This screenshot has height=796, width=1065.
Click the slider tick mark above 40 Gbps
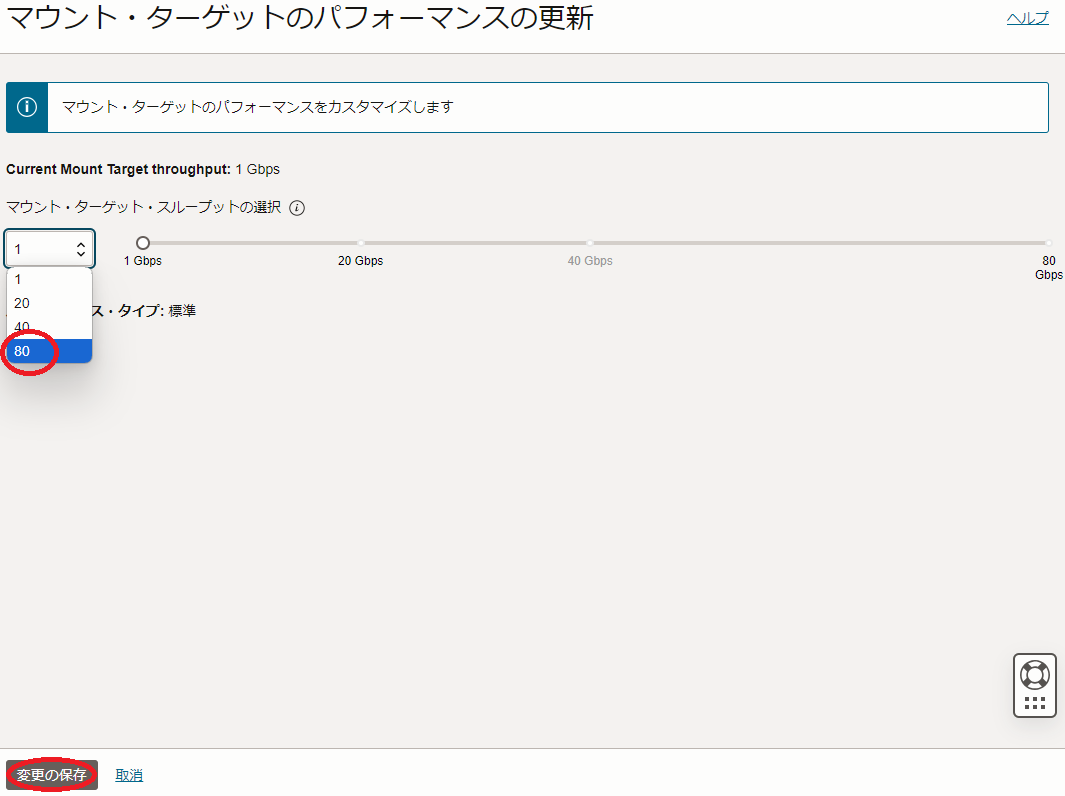(x=590, y=243)
